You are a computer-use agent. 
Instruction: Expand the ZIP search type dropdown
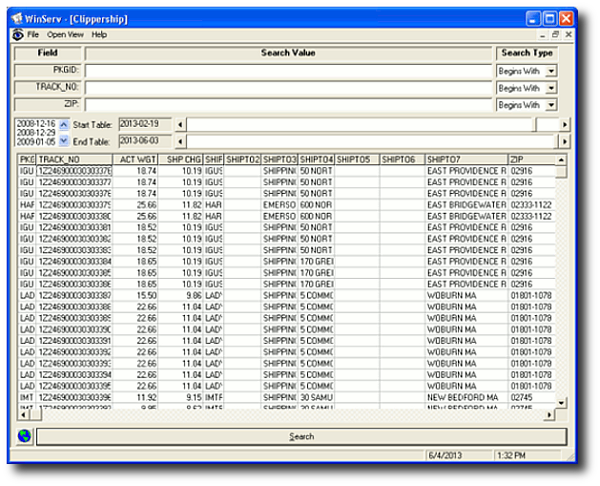click(x=551, y=105)
